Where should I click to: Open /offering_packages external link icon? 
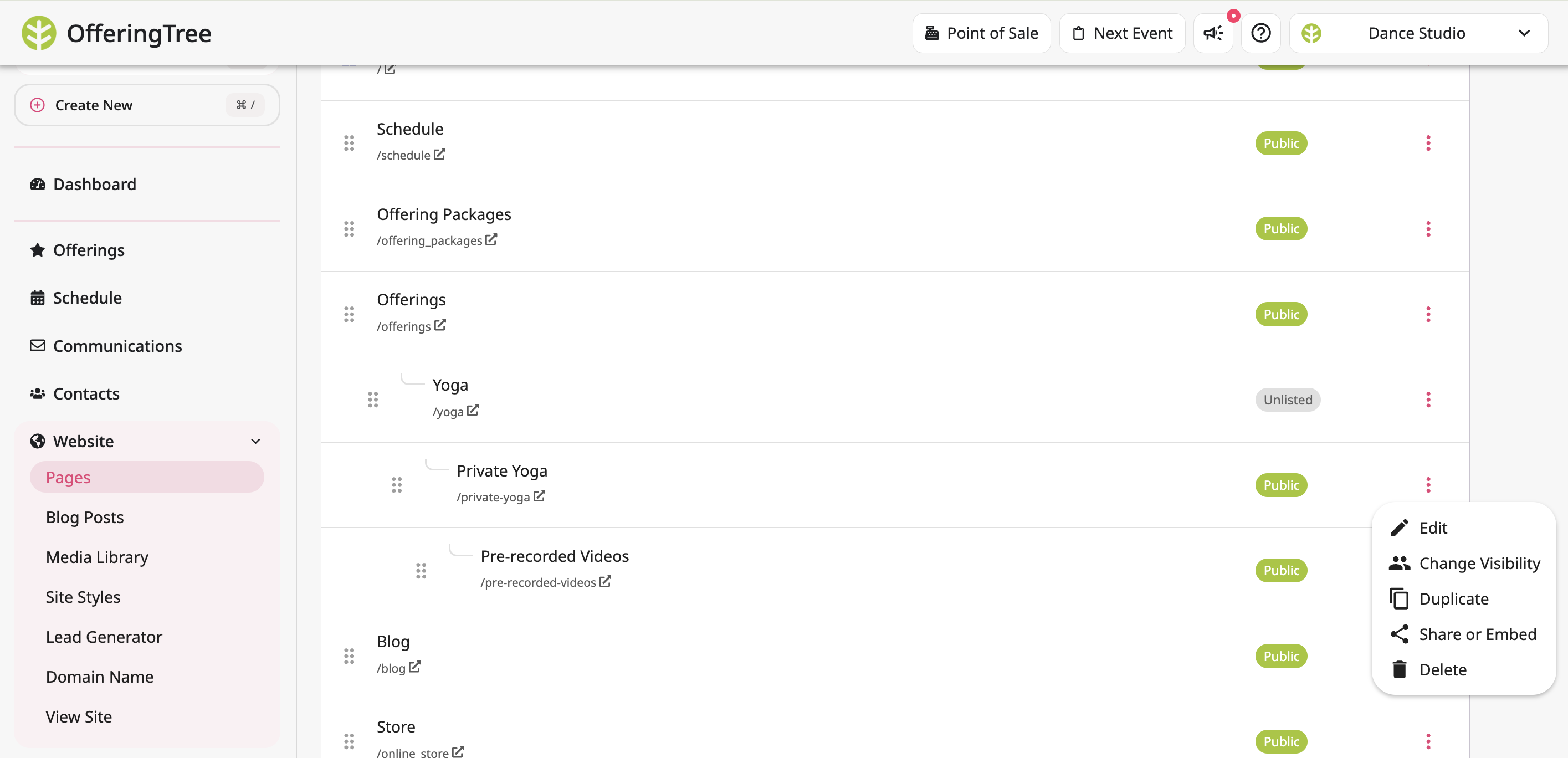pyautogui.click(x=491, y=239)
